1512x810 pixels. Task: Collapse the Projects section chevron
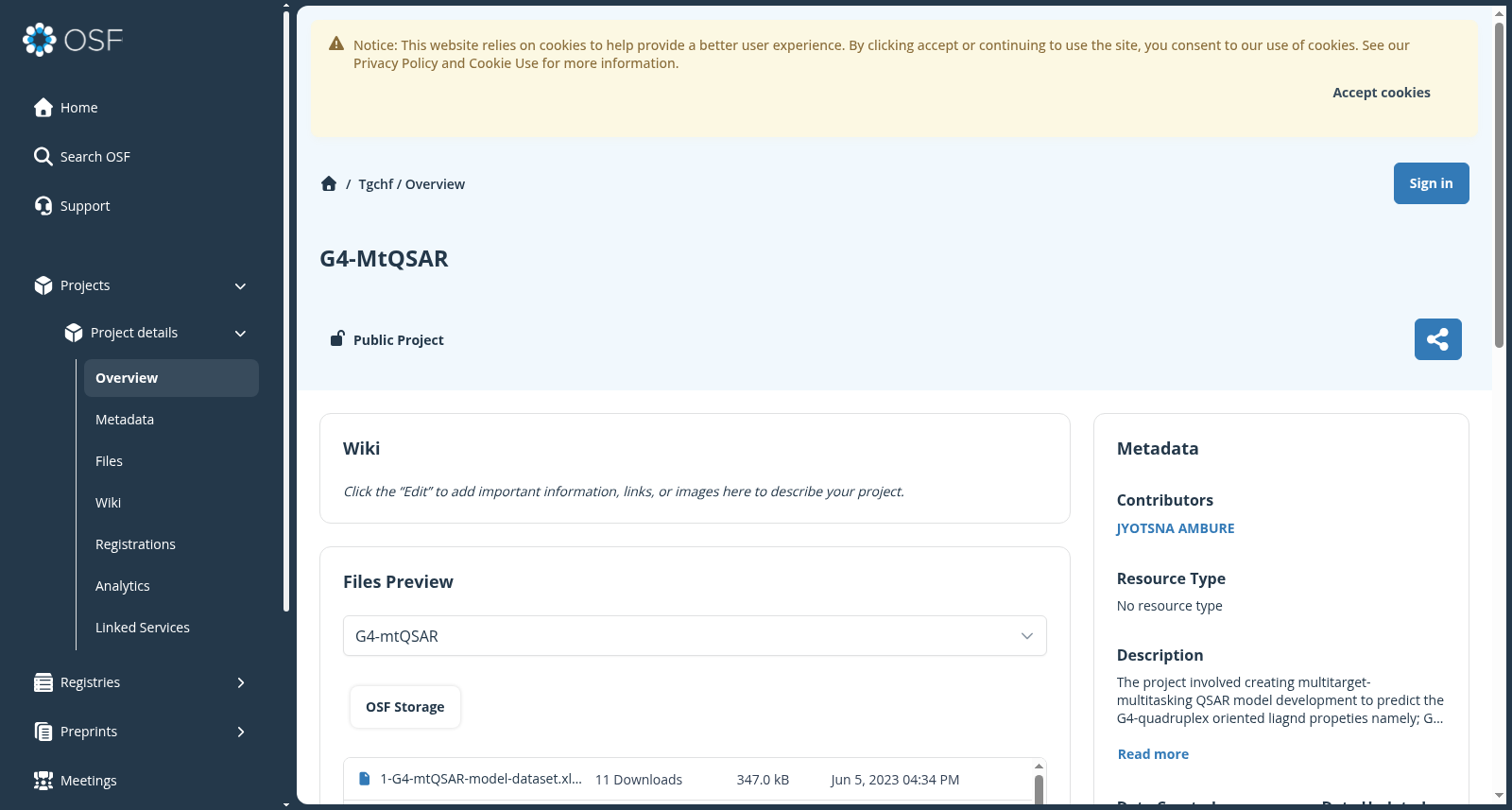tap(240, 286)
